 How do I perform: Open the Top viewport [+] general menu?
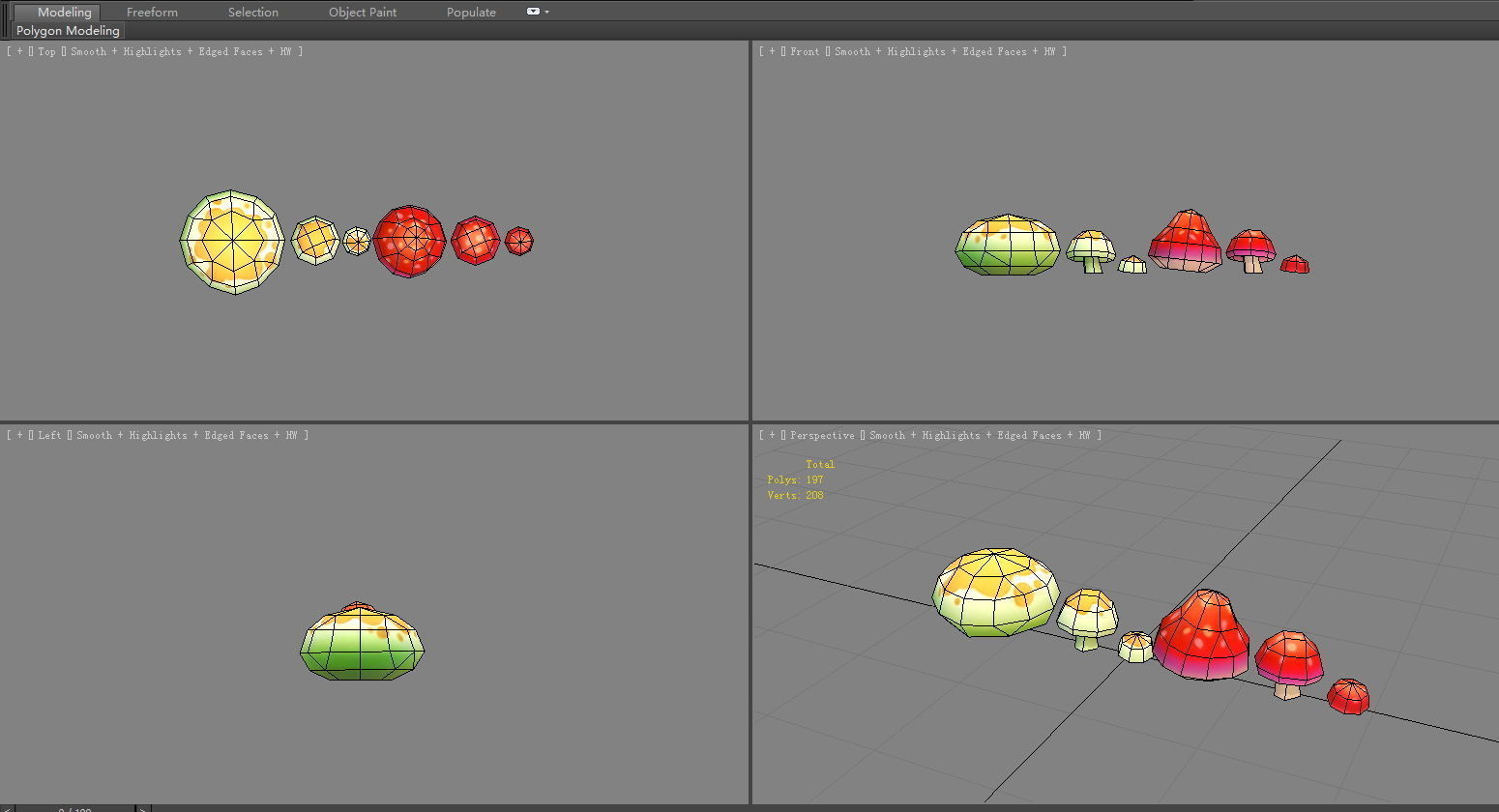pyautogui.click(x=19, y=51)
